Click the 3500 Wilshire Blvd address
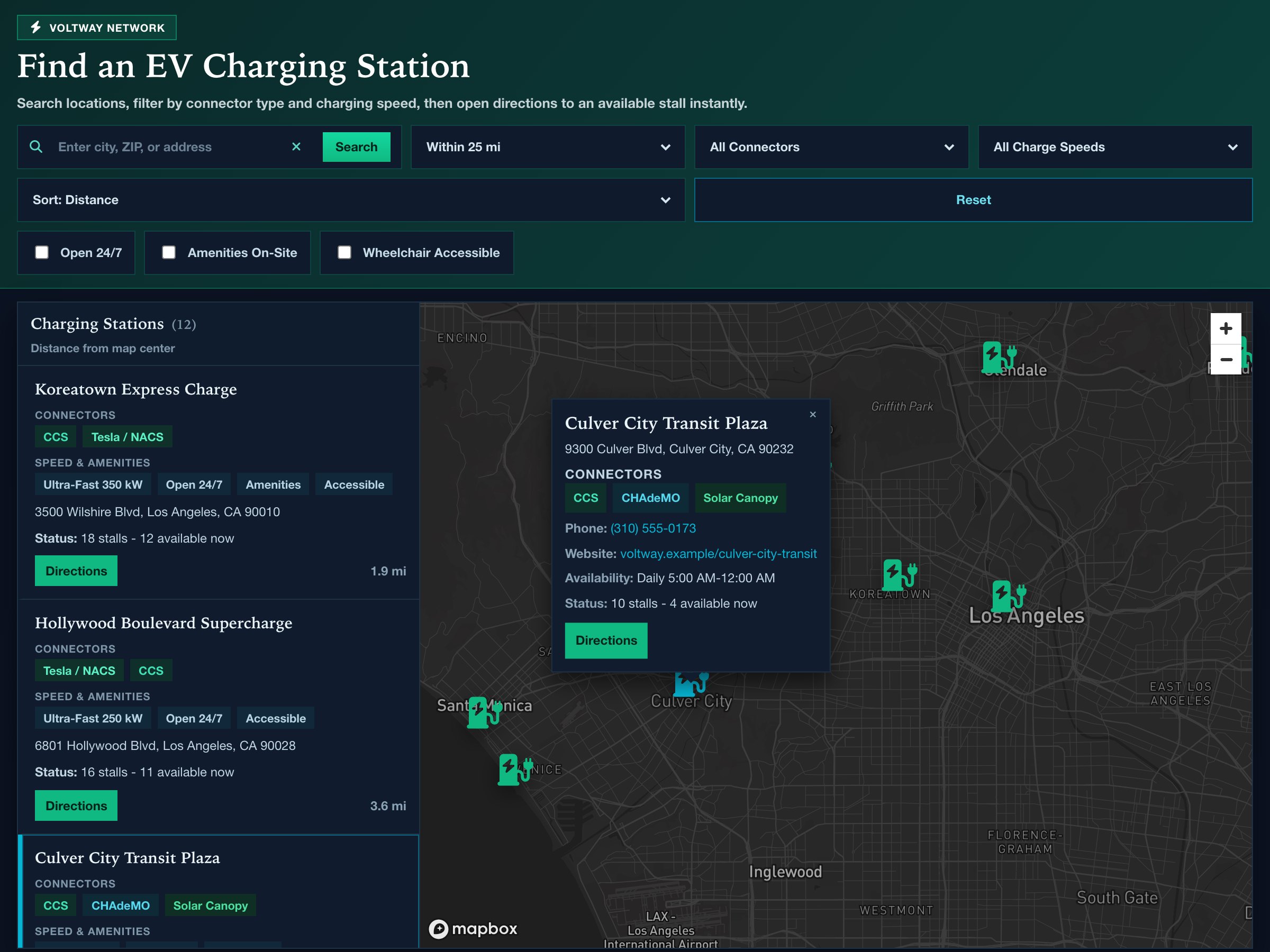The image size is (1270, 952). [x=157, y=512]
